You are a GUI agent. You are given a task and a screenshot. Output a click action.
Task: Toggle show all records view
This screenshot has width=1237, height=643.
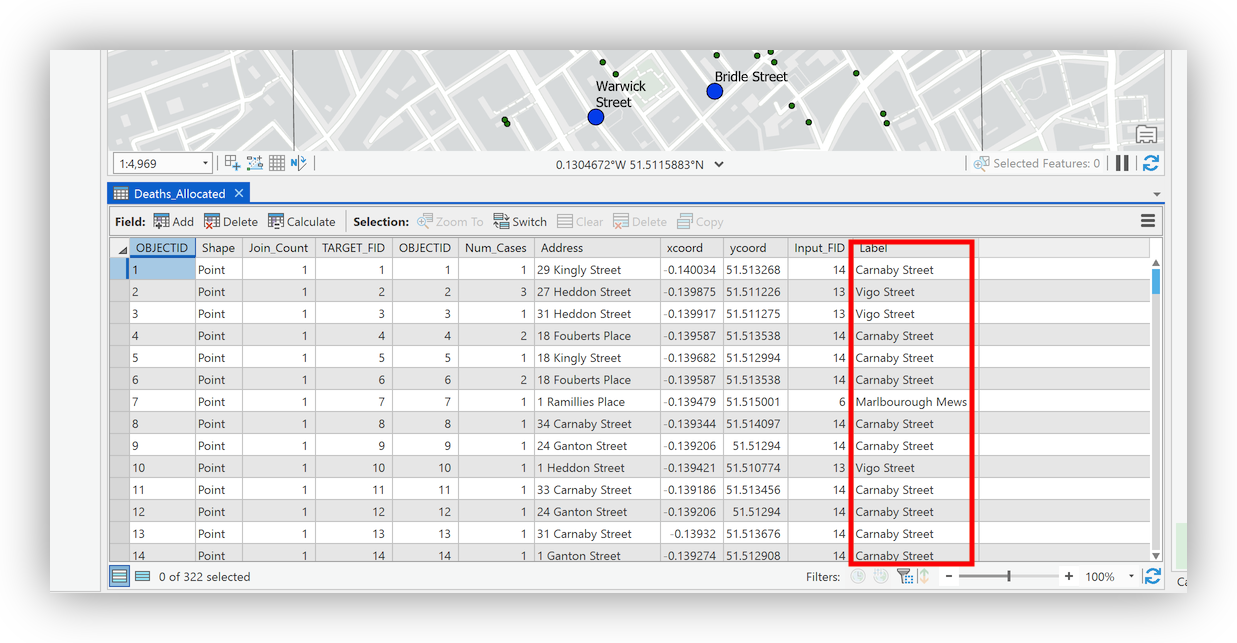pos(120,576)
